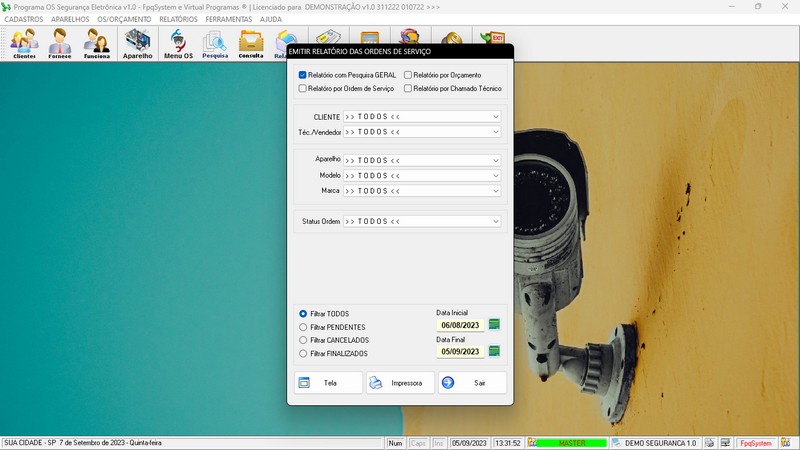Click the Data Inicial date field

coord(460,325)
